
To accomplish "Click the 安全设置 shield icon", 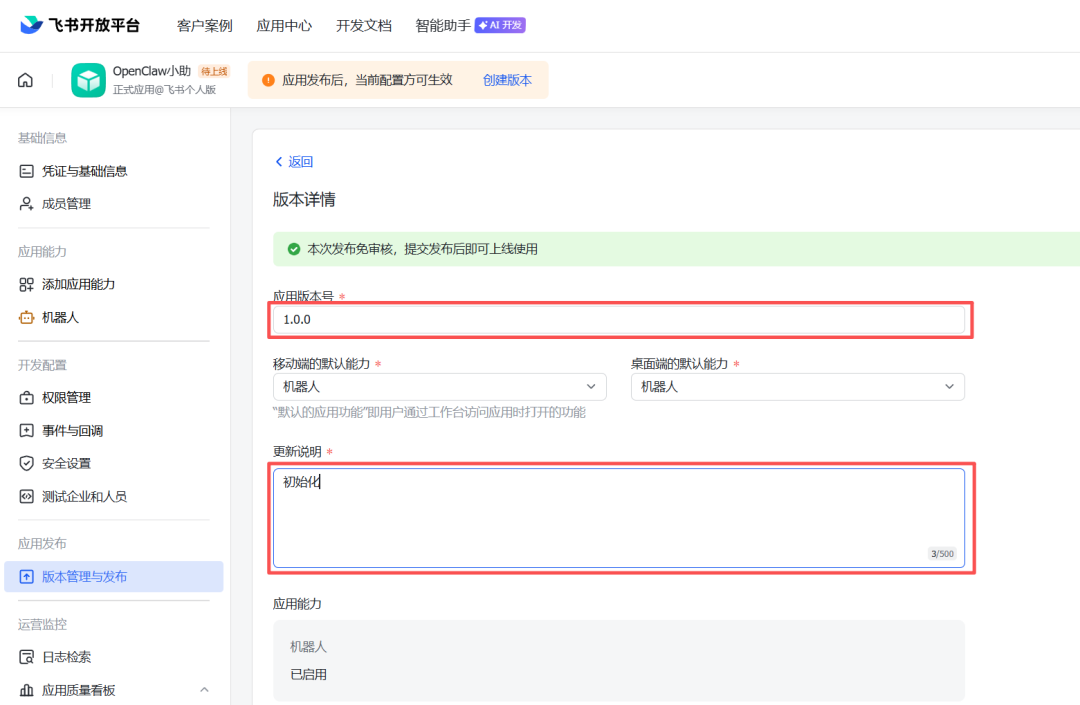I will coord(26,463).
